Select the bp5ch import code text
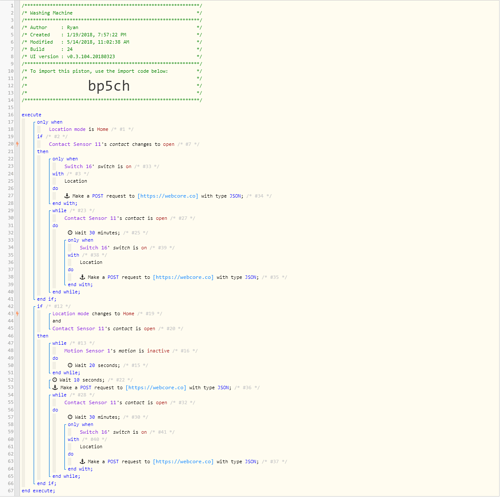 click(x=109, y=86)
